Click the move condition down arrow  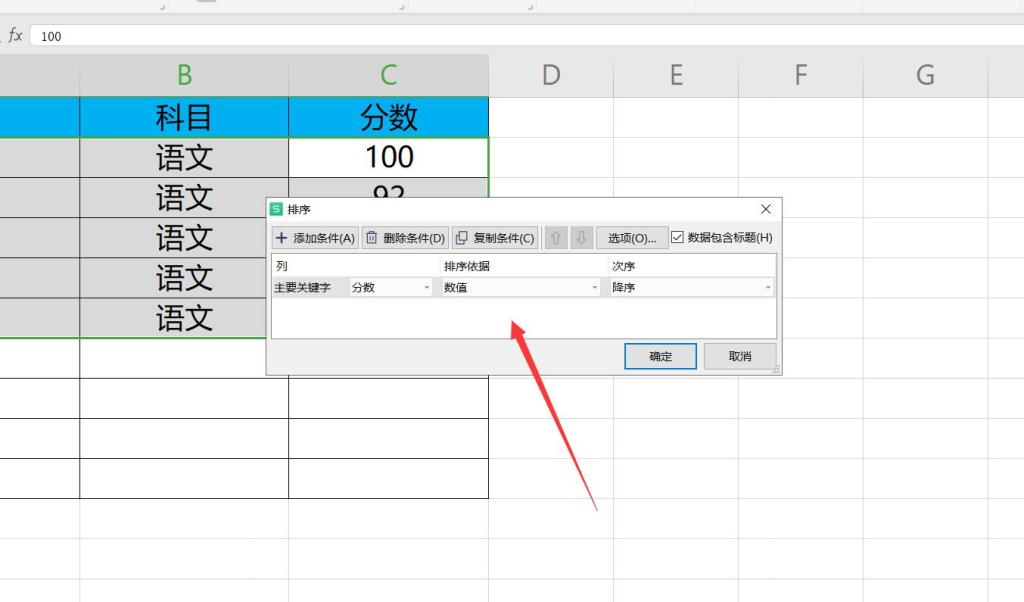tap(582, 238)
